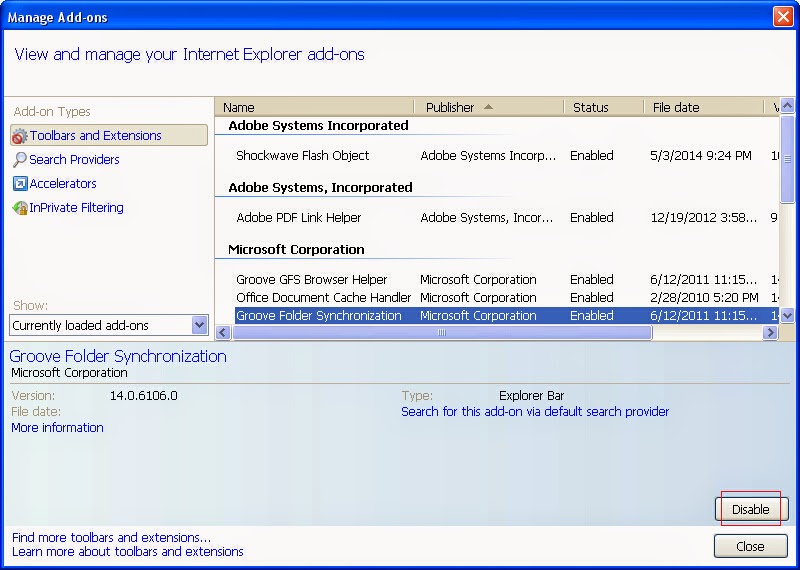Click the vertical scrollbar down arrow
Screen dimensions: 800x570
coord(787,315)
